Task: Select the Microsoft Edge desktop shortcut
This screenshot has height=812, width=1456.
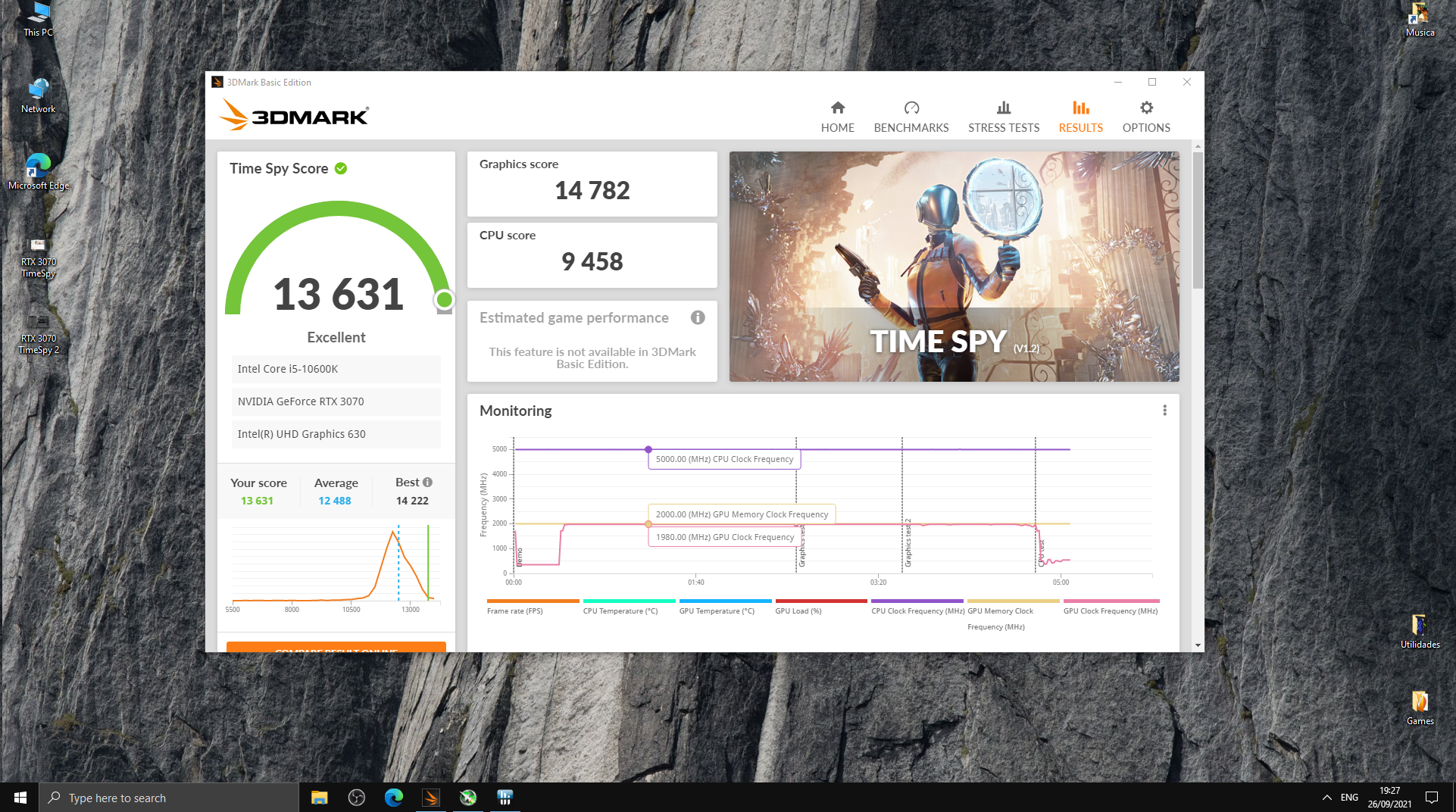Action: pyautogui.click(x=38, y=172)
